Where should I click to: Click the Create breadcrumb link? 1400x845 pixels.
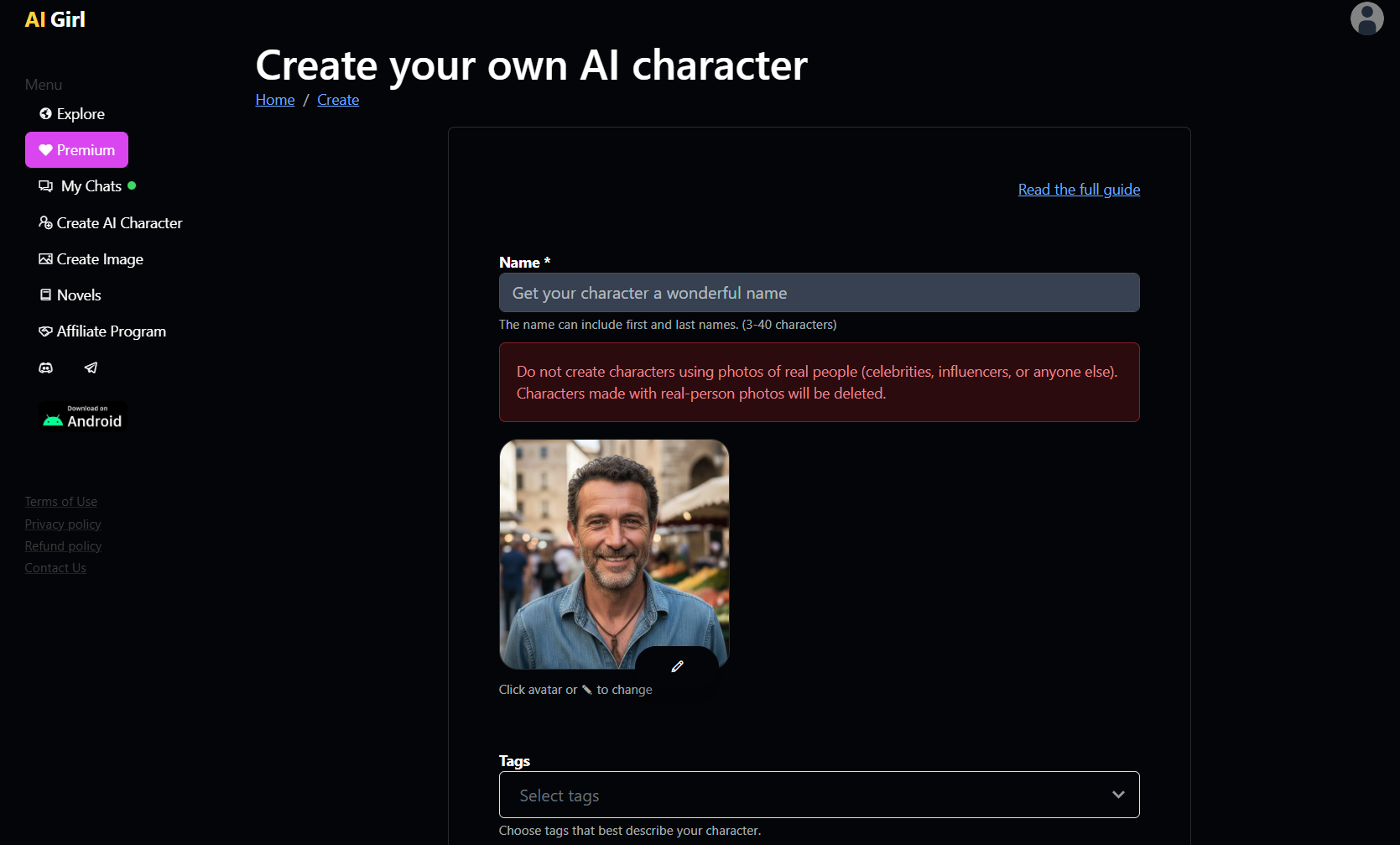(x=338, y=100)
